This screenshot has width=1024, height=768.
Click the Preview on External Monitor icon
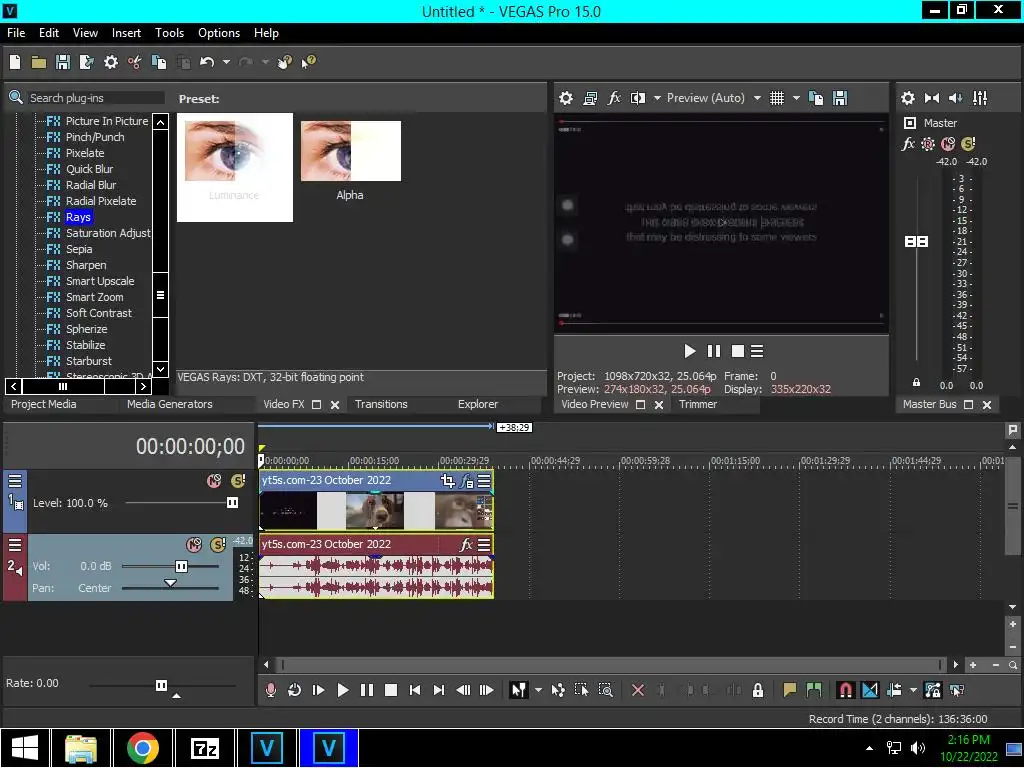coord(590,98)
